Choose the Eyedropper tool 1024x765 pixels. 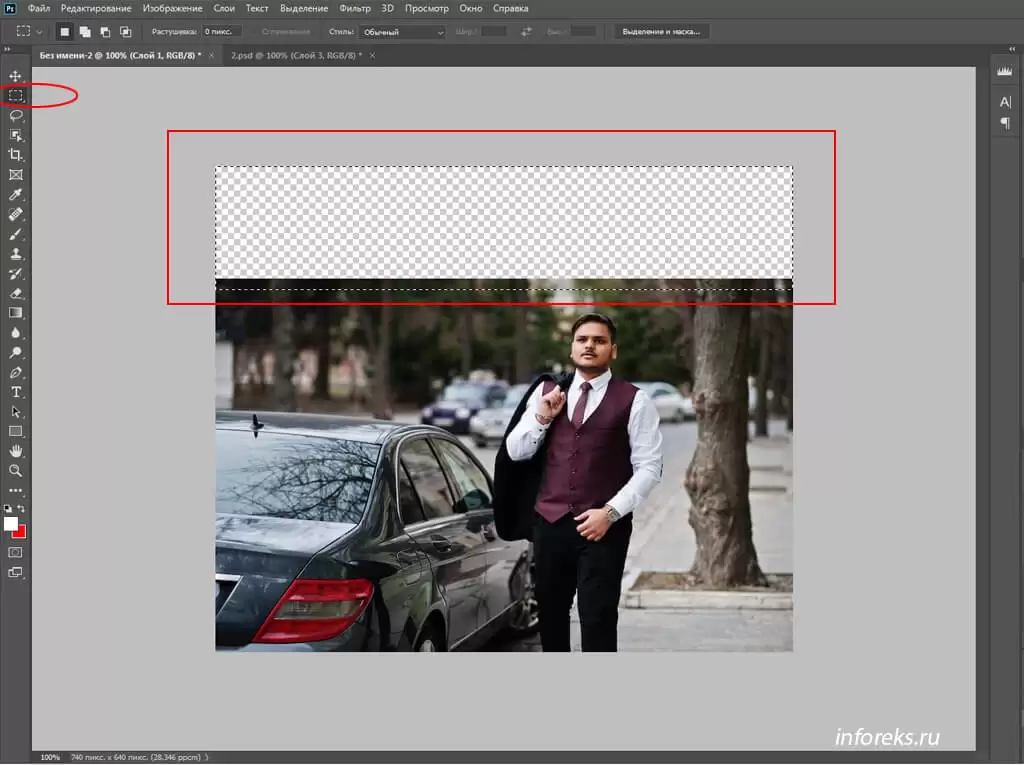(15, 194)
